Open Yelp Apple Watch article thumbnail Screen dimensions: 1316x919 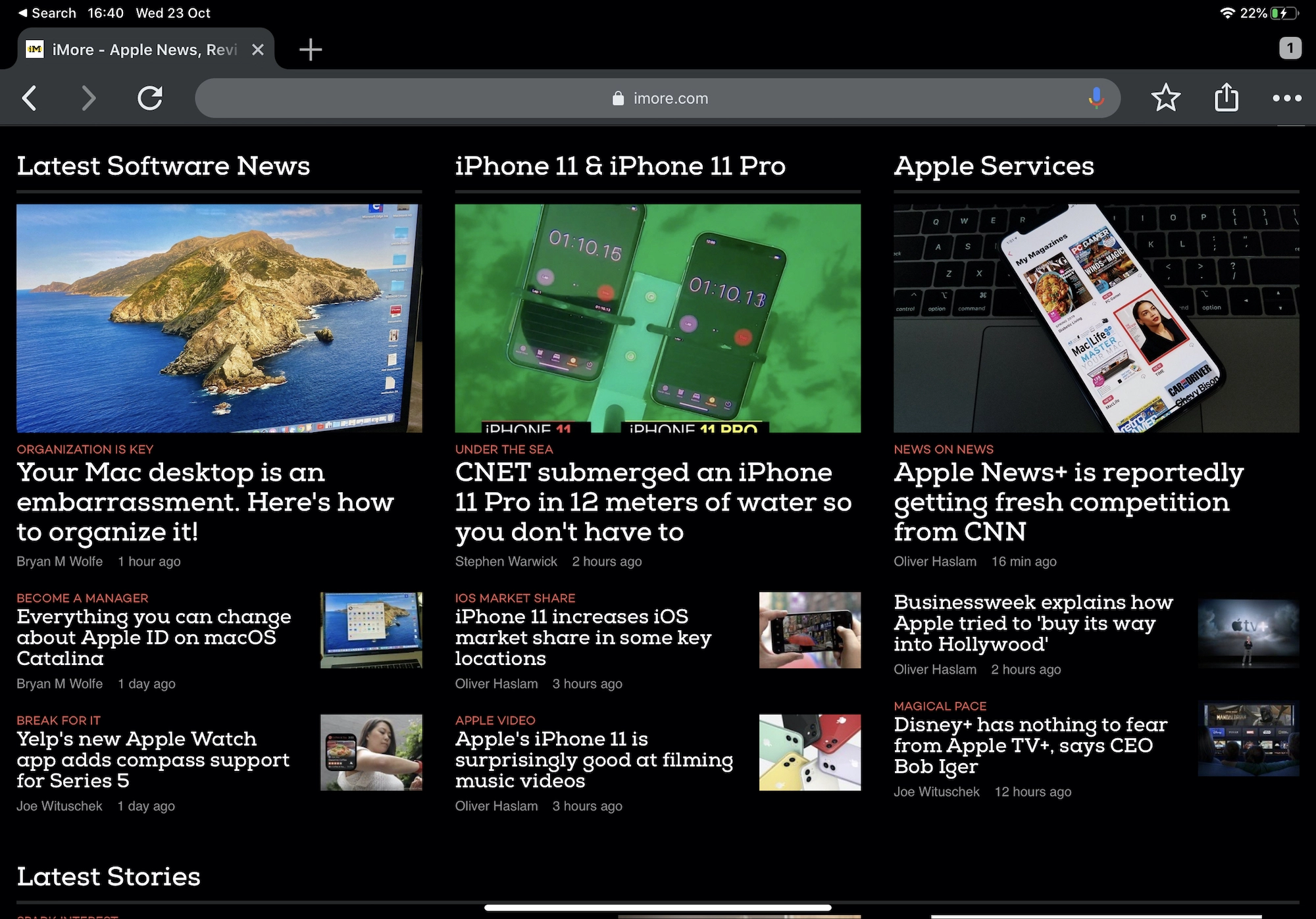[x=371, y=753]
